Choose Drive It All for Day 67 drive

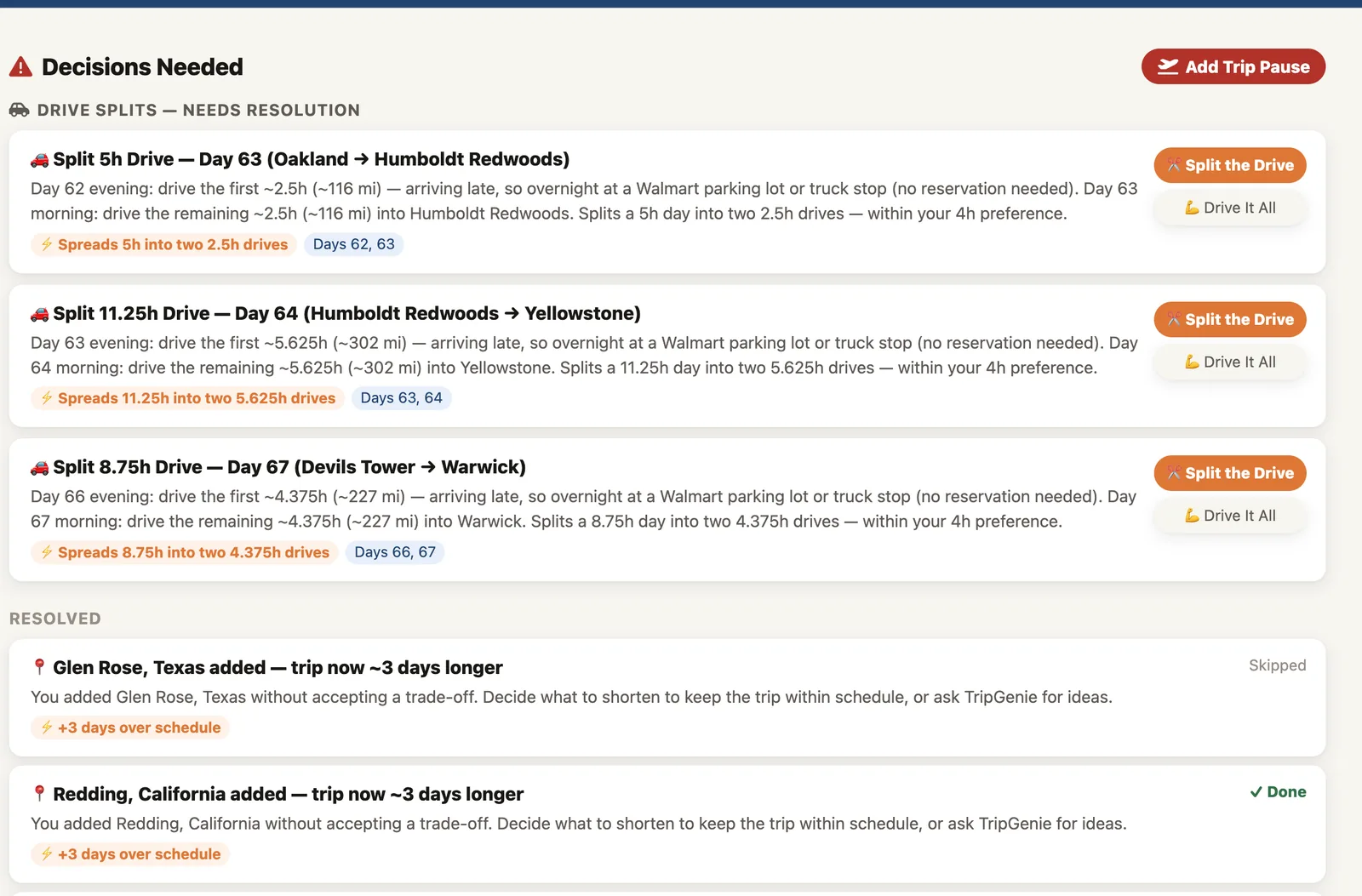click(1230, 516)
